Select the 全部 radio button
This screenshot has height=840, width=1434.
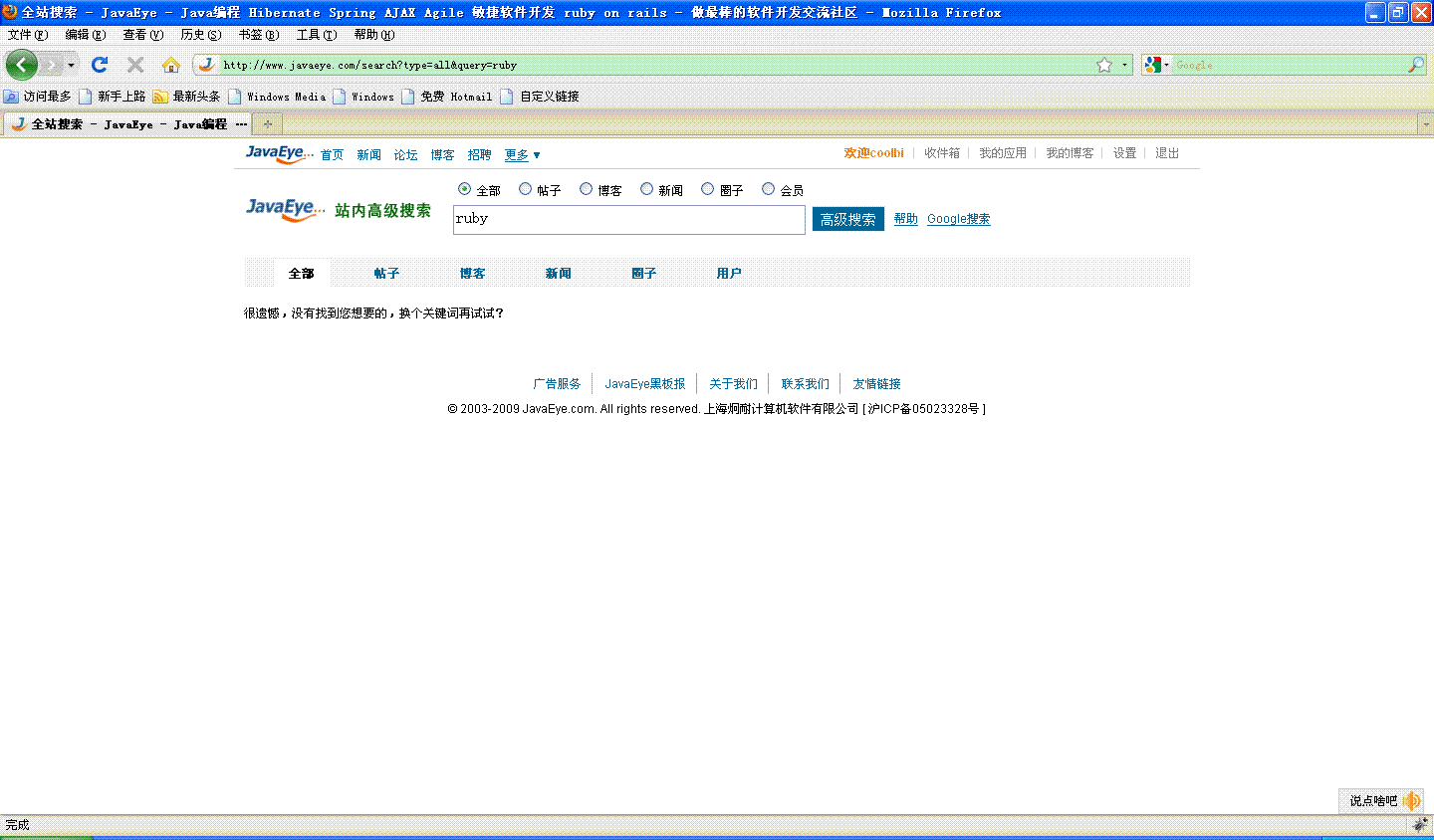(x=464, y=189)
